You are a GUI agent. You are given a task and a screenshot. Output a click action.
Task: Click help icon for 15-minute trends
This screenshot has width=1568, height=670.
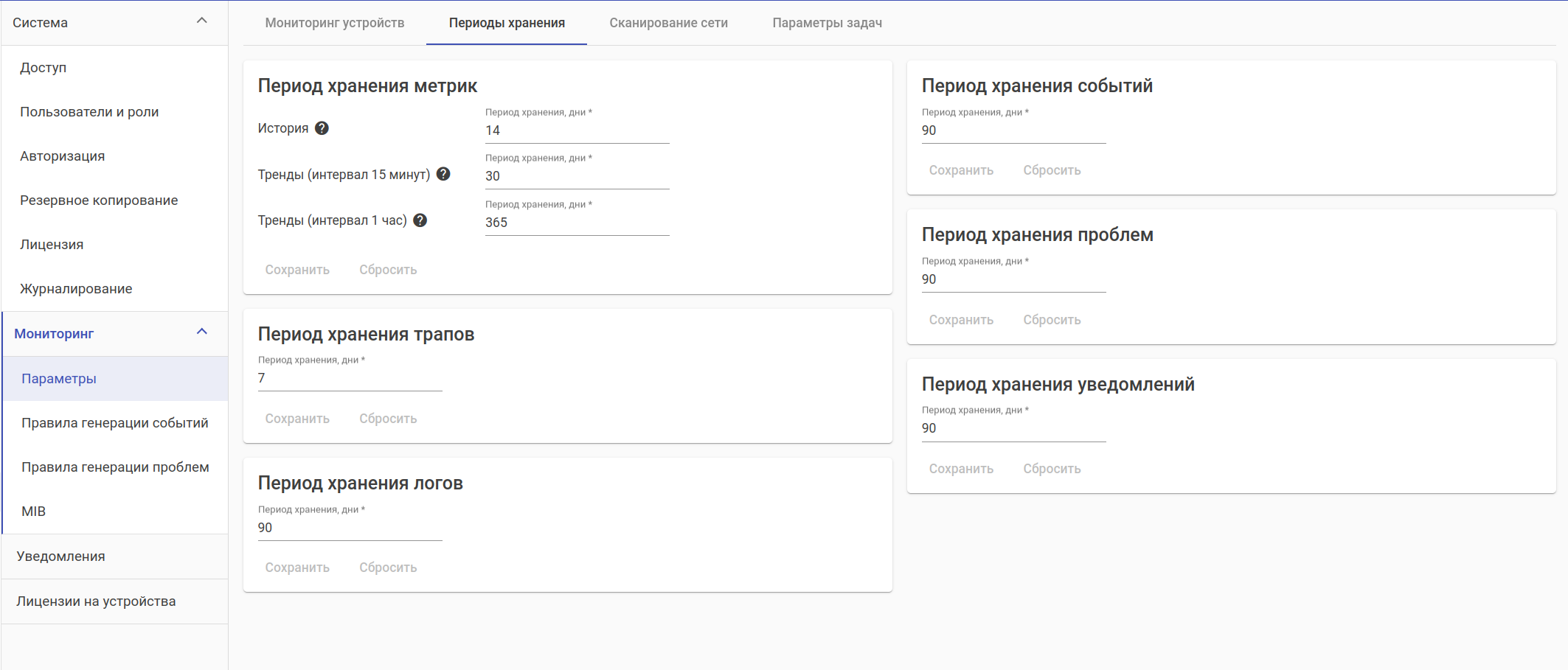coord(443,174)
